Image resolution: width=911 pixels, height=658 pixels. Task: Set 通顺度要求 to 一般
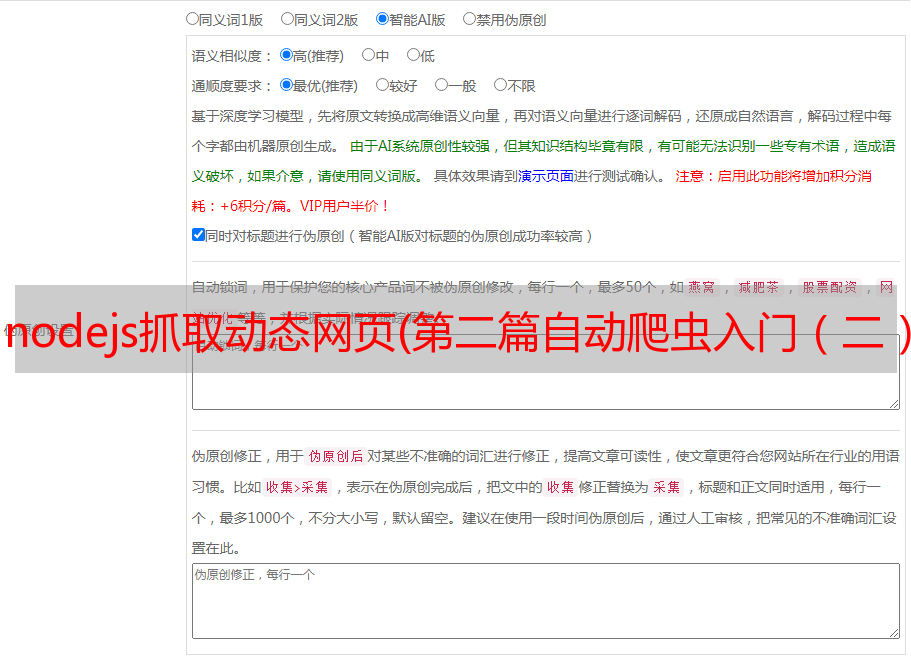pos(442,85)
